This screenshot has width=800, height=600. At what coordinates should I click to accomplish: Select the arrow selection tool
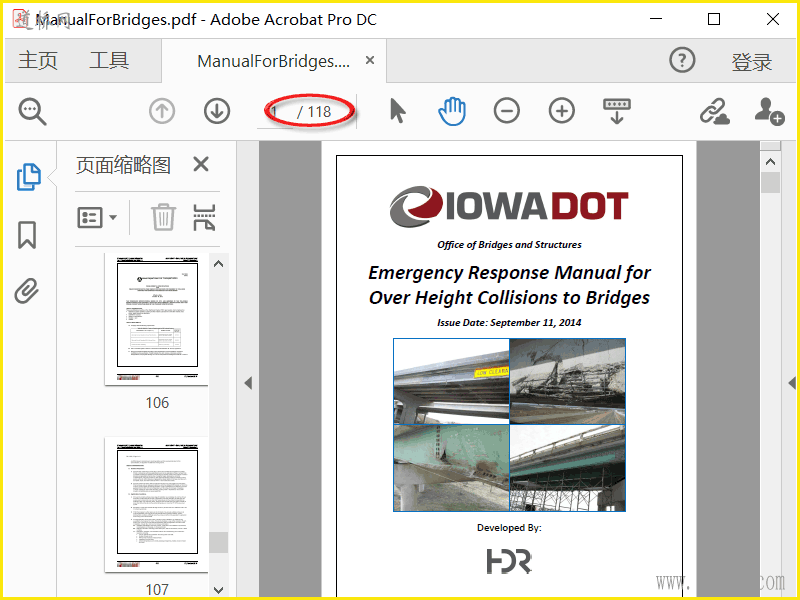point(397,111)
